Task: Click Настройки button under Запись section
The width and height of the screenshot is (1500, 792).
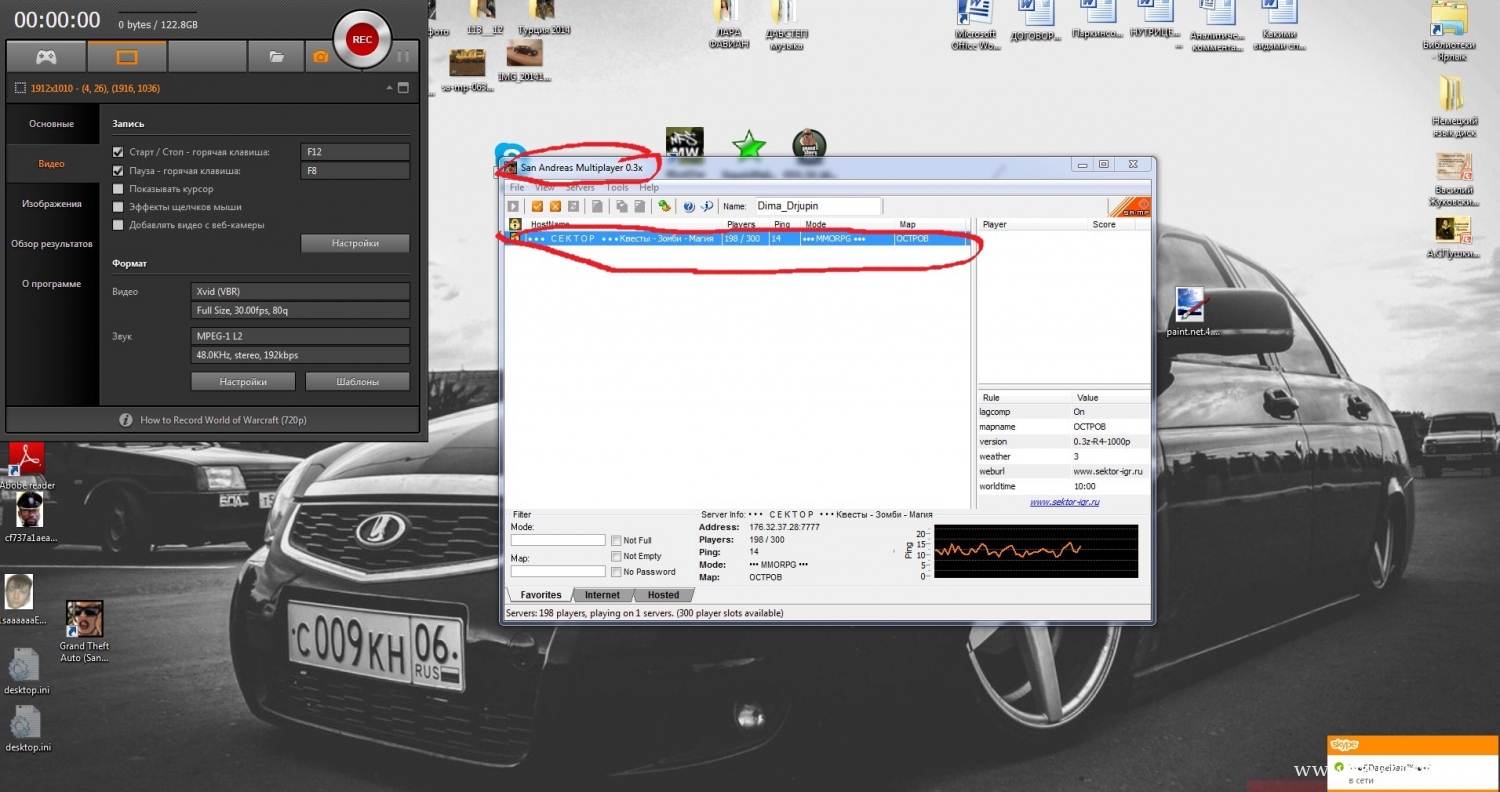Action: pyautogui.click(x=355, y=243)
